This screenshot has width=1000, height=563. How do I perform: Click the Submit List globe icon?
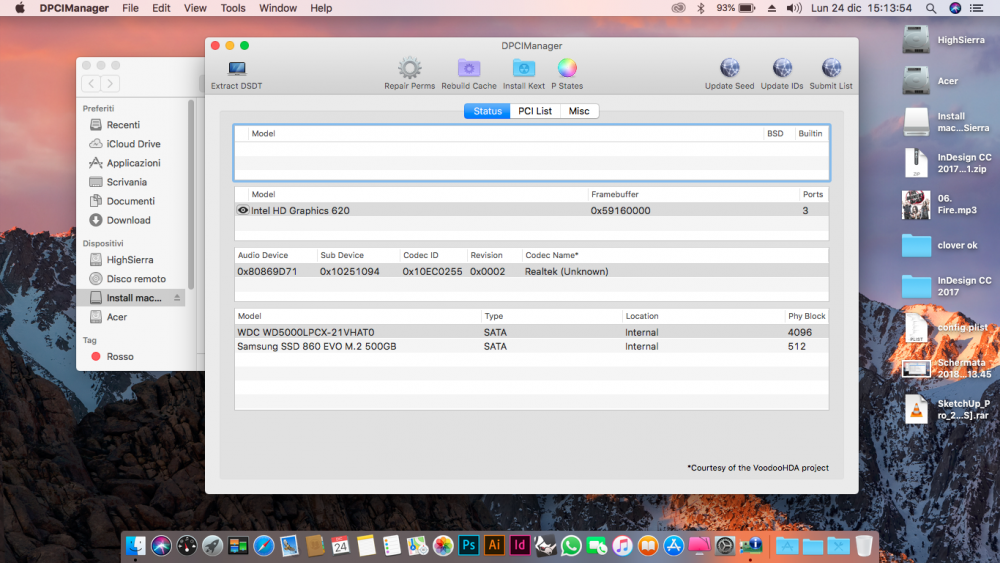pos(831,68)
